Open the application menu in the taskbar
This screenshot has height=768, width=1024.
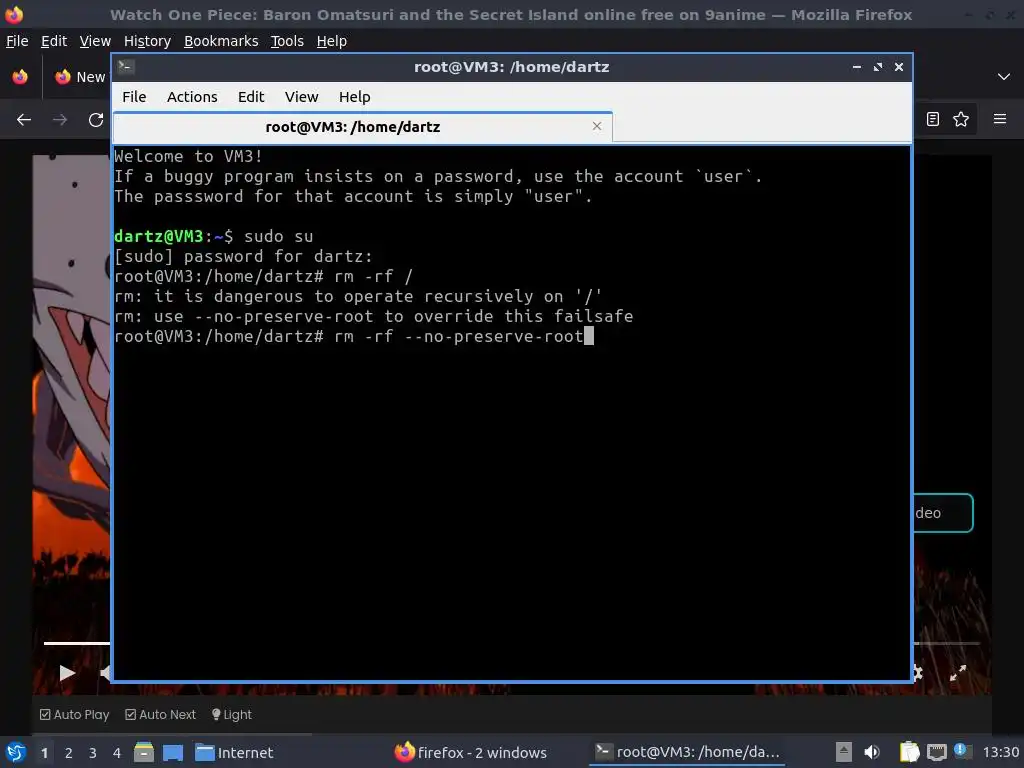click(16, 752)
